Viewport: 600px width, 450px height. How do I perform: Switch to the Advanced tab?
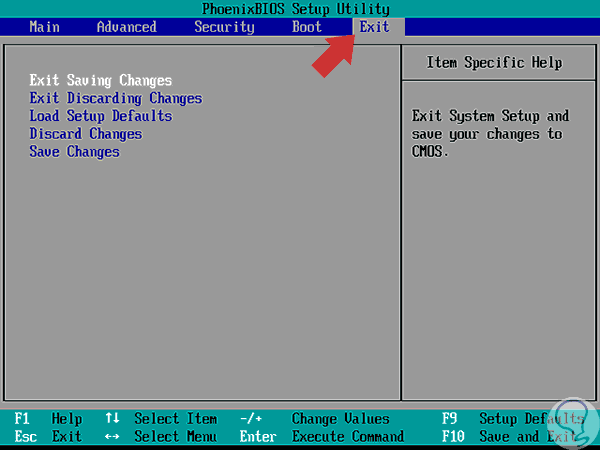(127, 27)
